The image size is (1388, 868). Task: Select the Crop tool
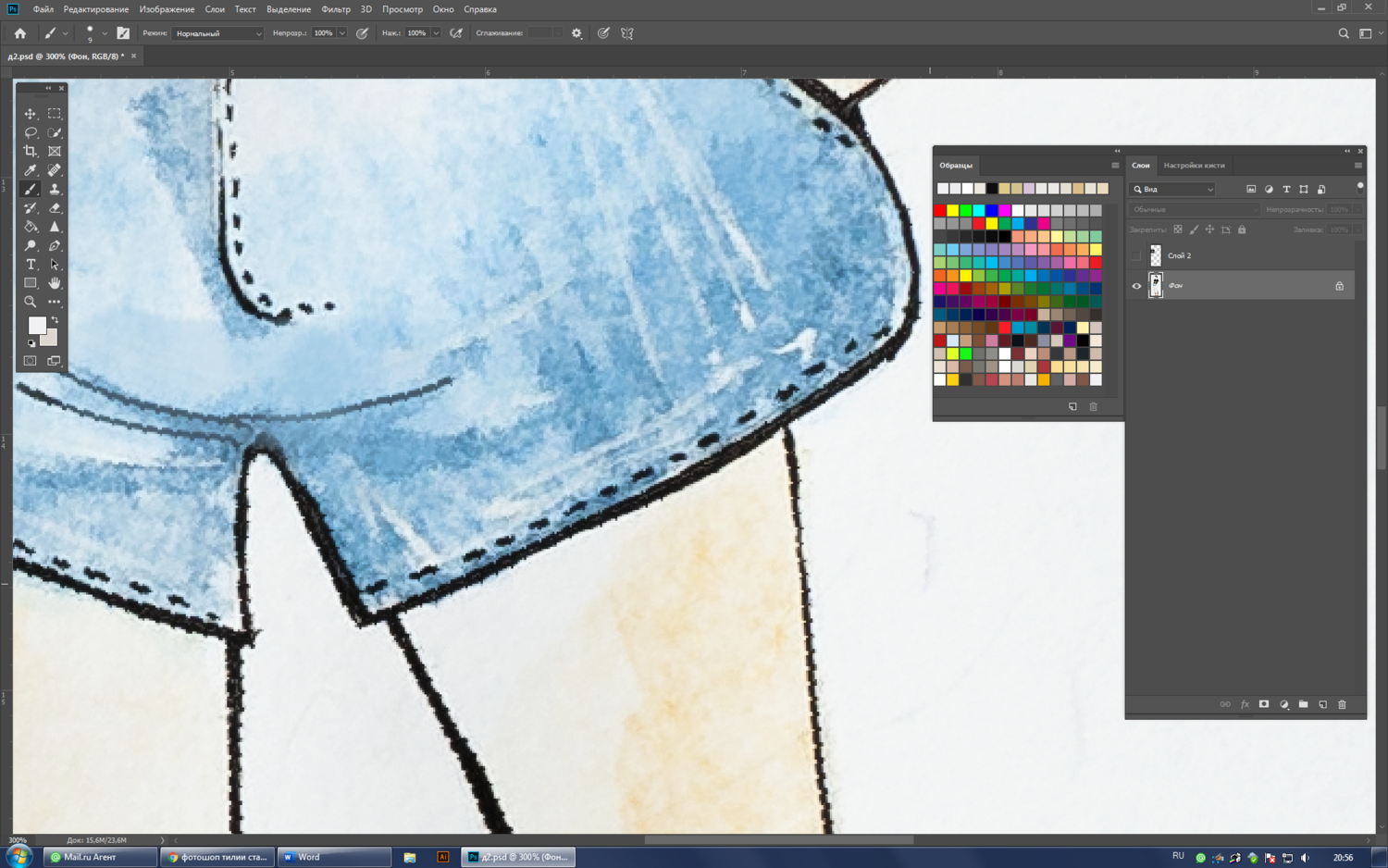click(x=31, y=151)
